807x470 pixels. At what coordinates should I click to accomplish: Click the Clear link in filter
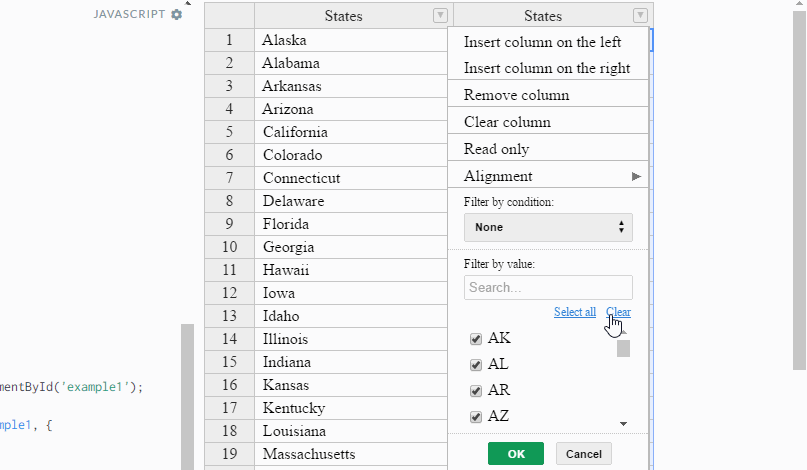pyautogui.click(x=618, y=312)
